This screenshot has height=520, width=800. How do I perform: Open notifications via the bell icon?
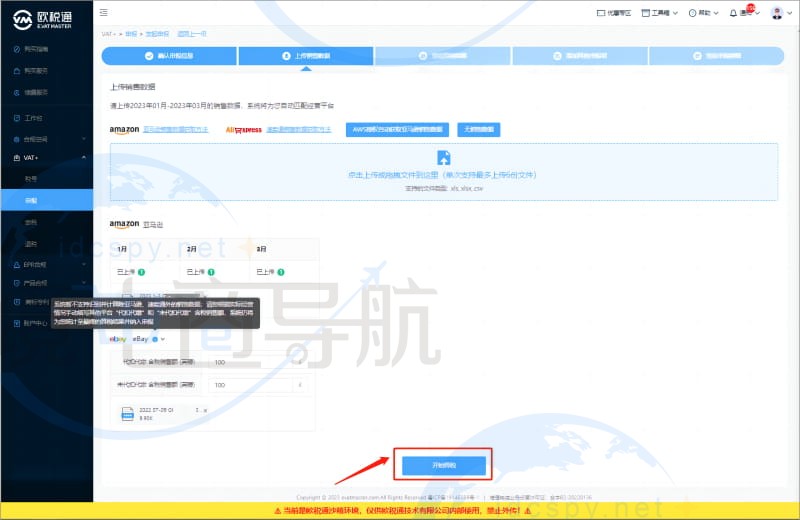tap(733, 13)
